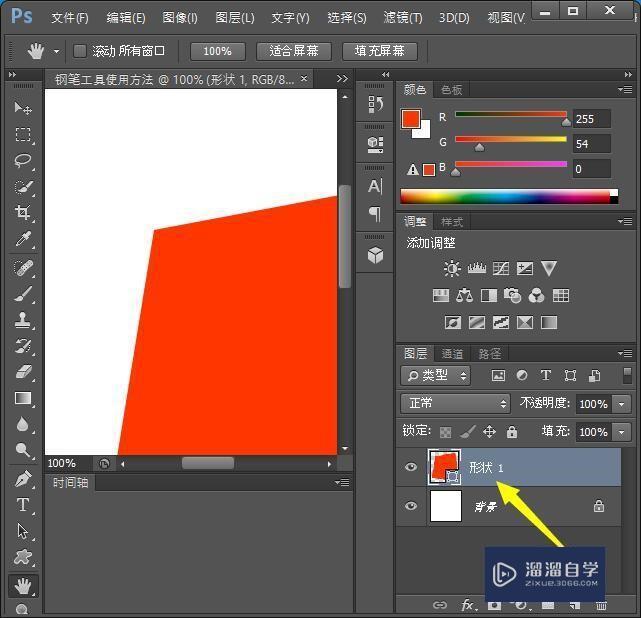Select the Gradient tool
This screenshot has height=618, width=641.
23,398
